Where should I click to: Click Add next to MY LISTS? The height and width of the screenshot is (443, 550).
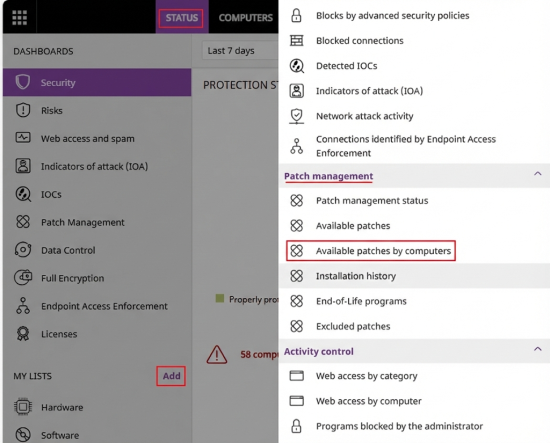point(171,376)
